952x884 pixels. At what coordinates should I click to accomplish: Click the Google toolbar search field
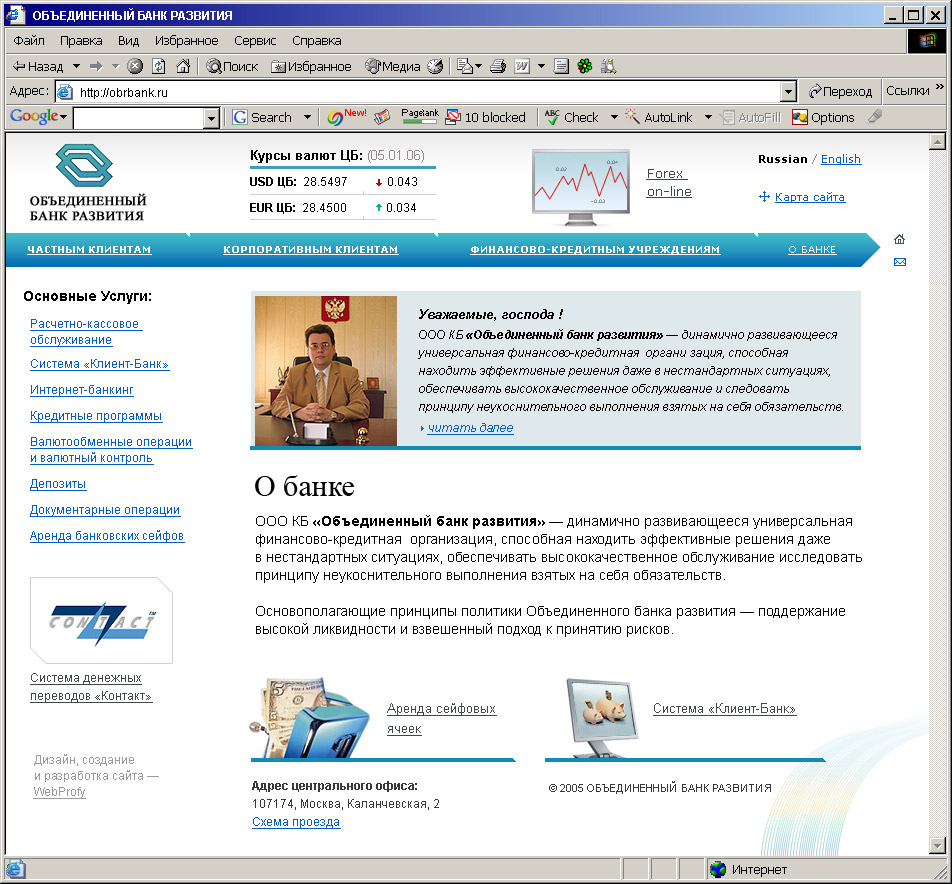coord(139,118)
